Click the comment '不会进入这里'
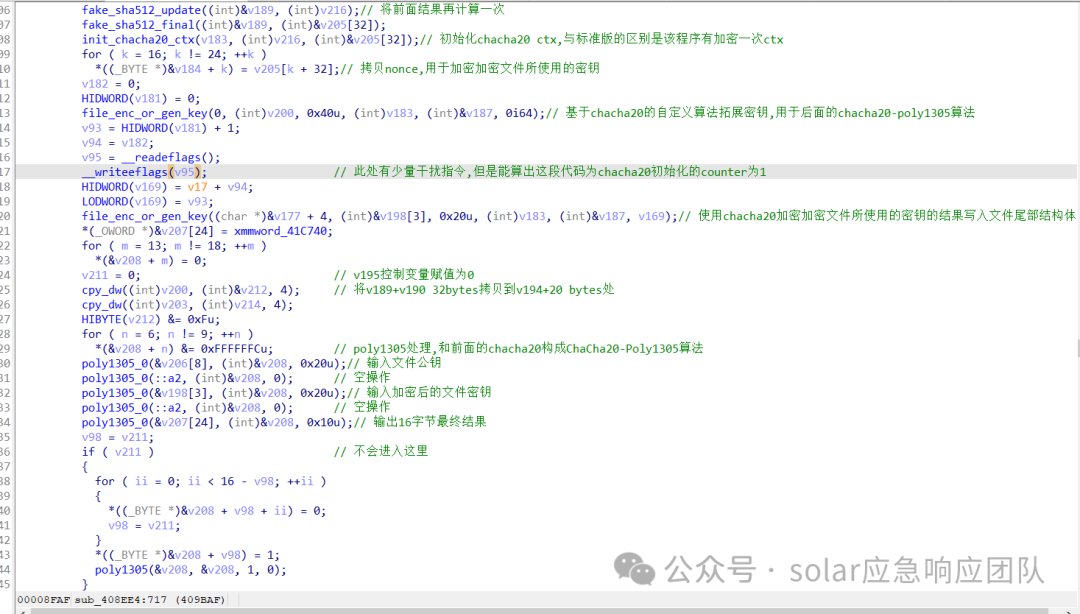Screen dimensions: 1080x614 pyautogui.click(x=381, y=451)
